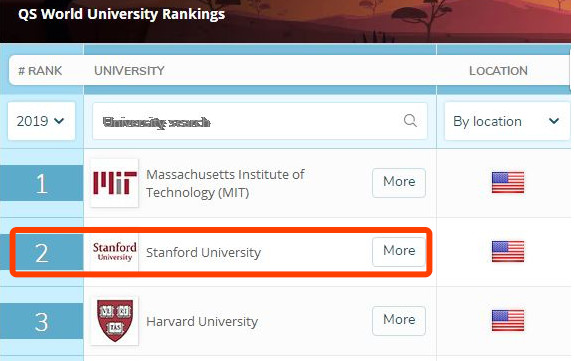This screenshot has width=574, height=361.
Task: Focus the University search field
Action: tap(260, 121)
